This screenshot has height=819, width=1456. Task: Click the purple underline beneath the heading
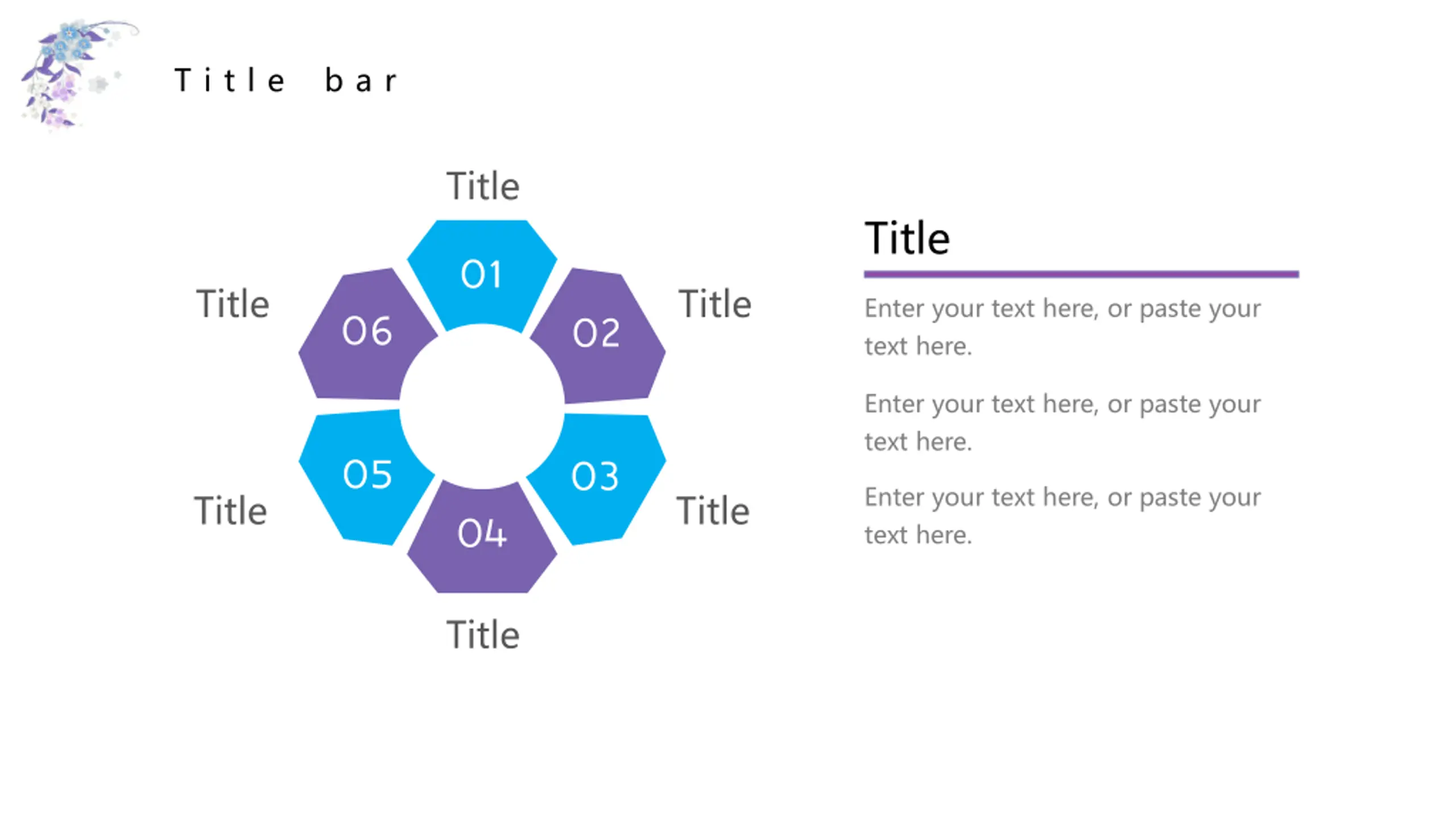click(1081, 274)
